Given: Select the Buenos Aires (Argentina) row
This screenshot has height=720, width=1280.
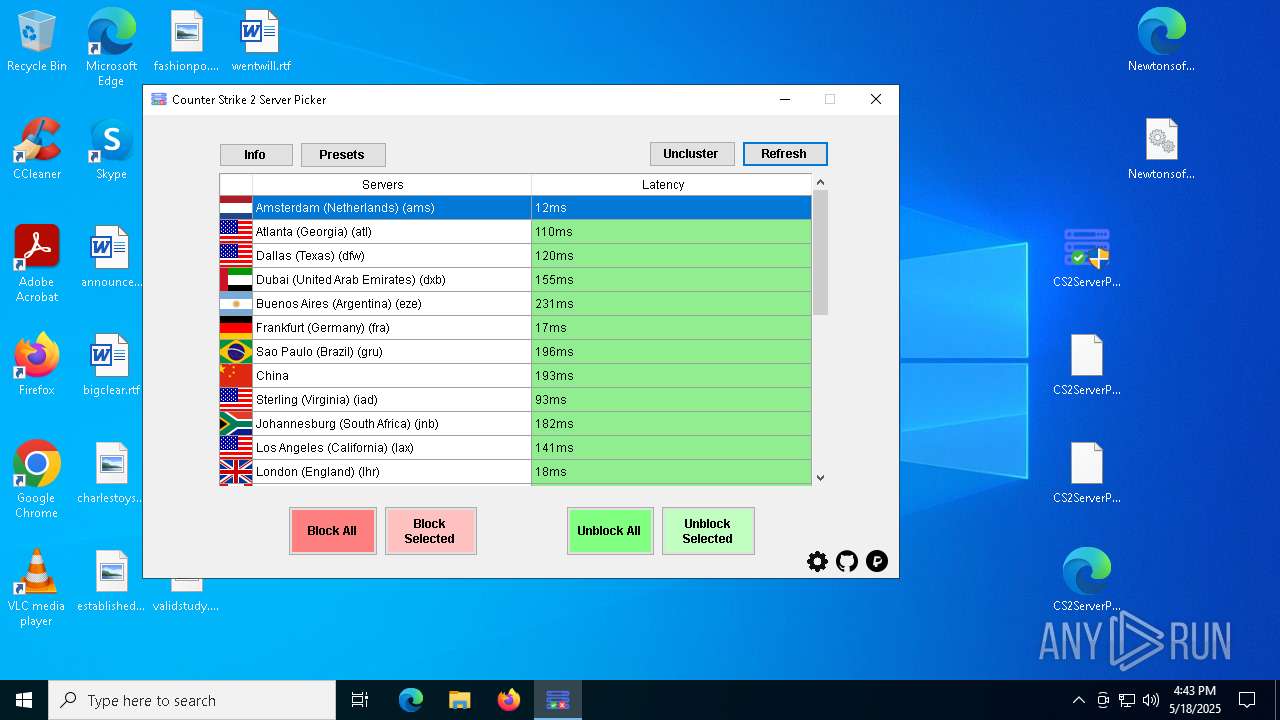Looking at the screenshot, I should [x=516, y=304].
